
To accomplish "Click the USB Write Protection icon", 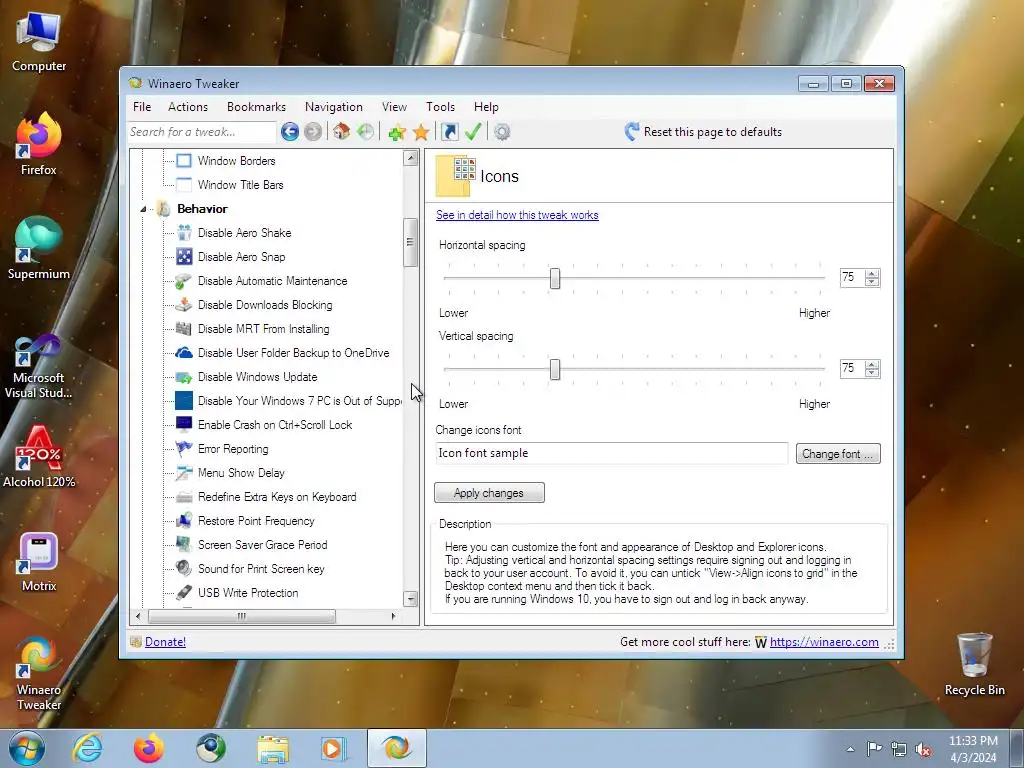I will pos(184,593).
